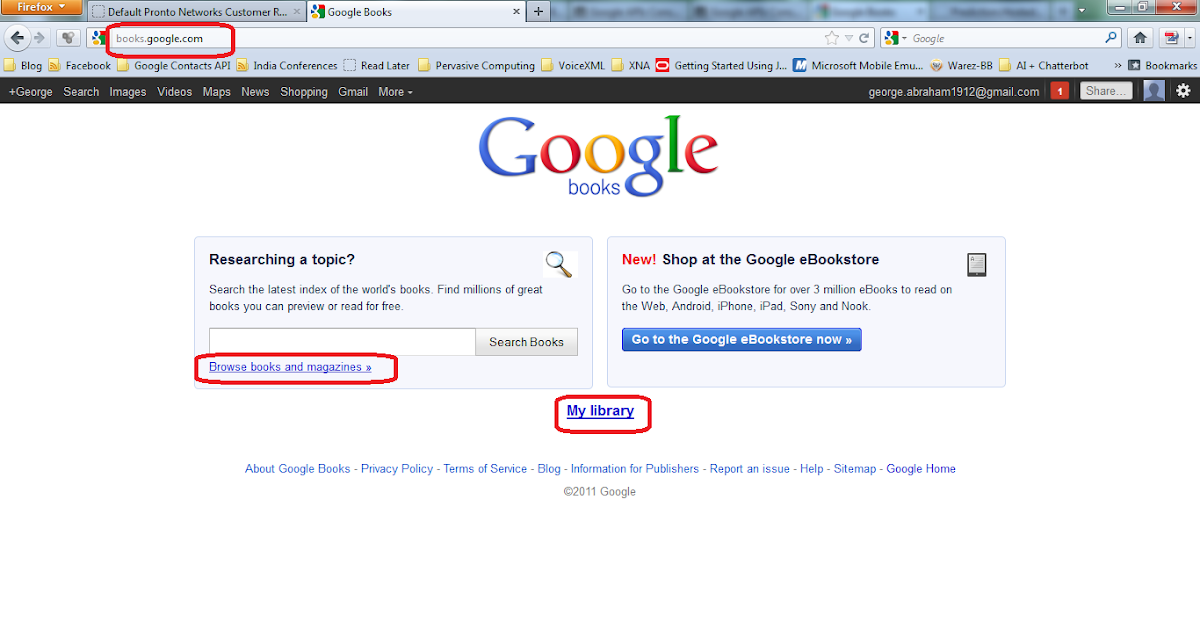Go forward with the Forward arrow

39,38
